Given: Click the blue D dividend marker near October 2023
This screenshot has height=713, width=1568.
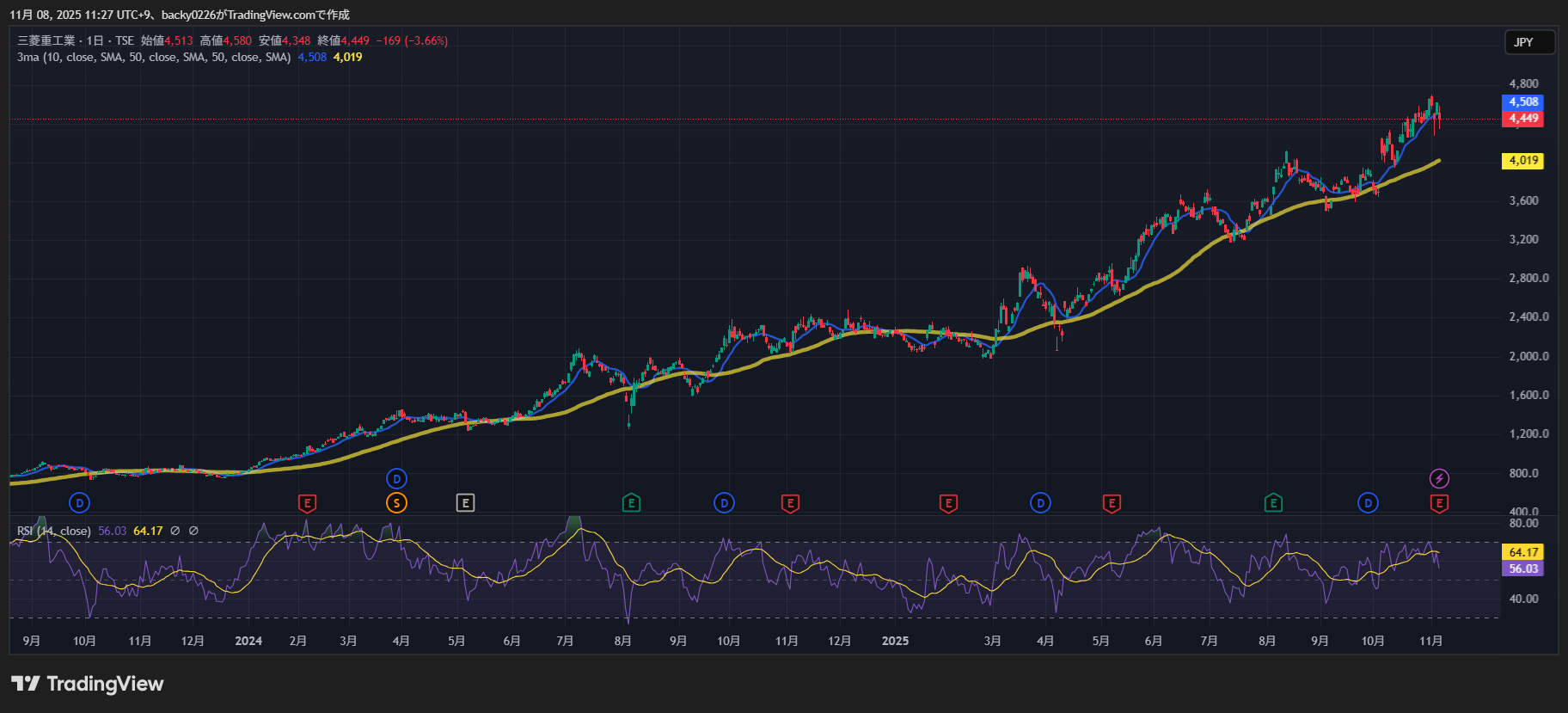Looking at the screenshot, I should click(x=79, y=503).
